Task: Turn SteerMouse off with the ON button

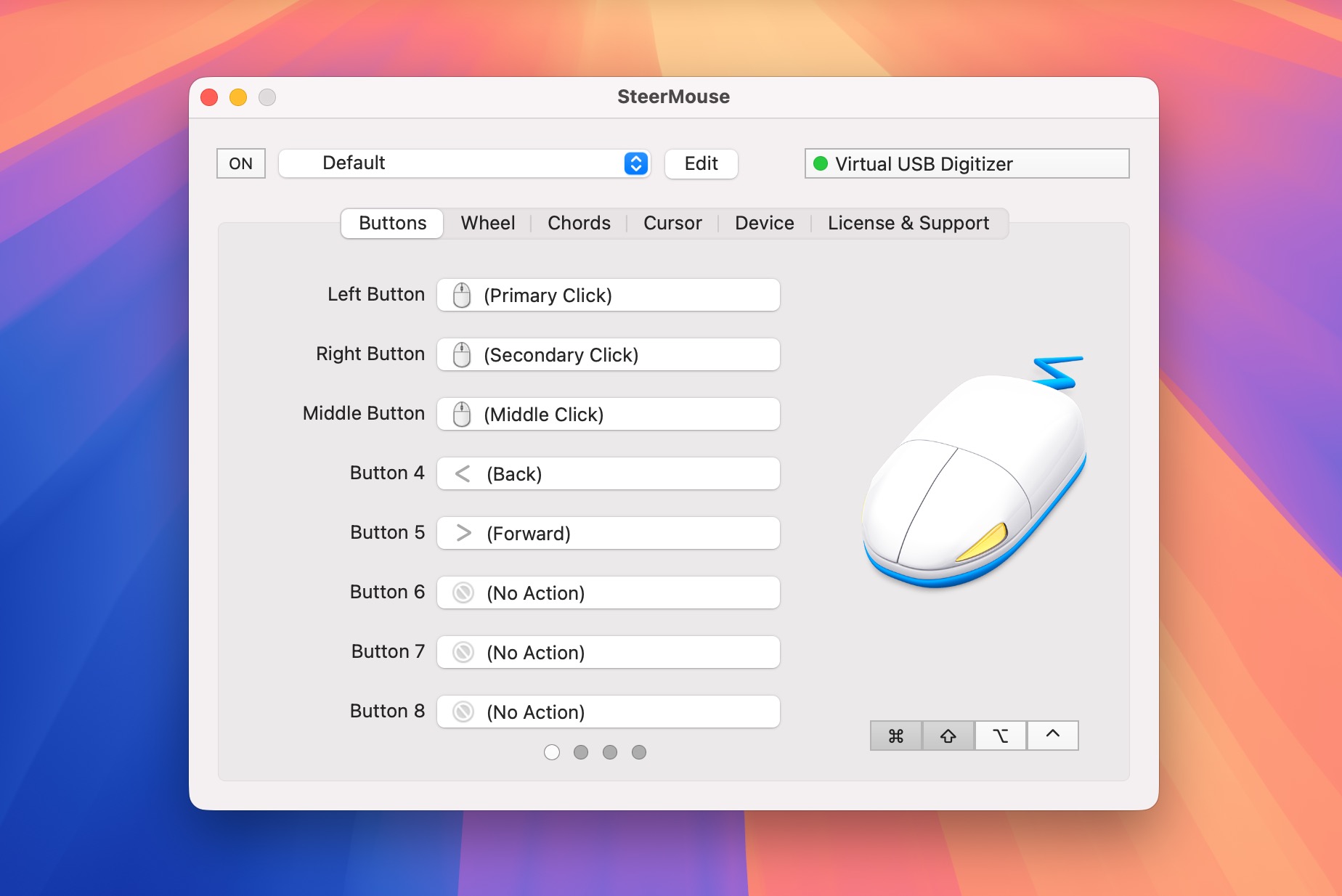Action: 241,163
